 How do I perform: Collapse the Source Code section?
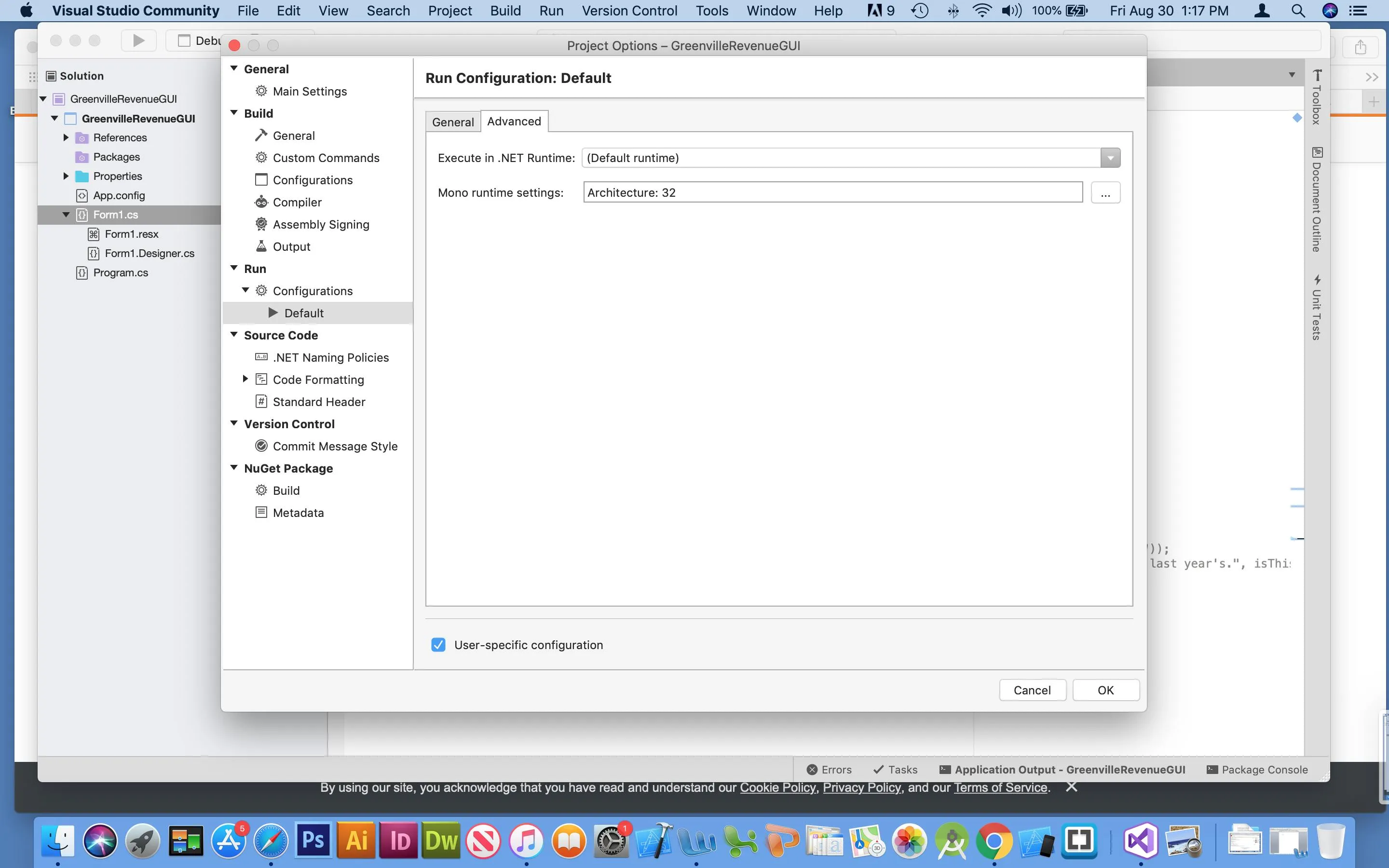[234, 335]
